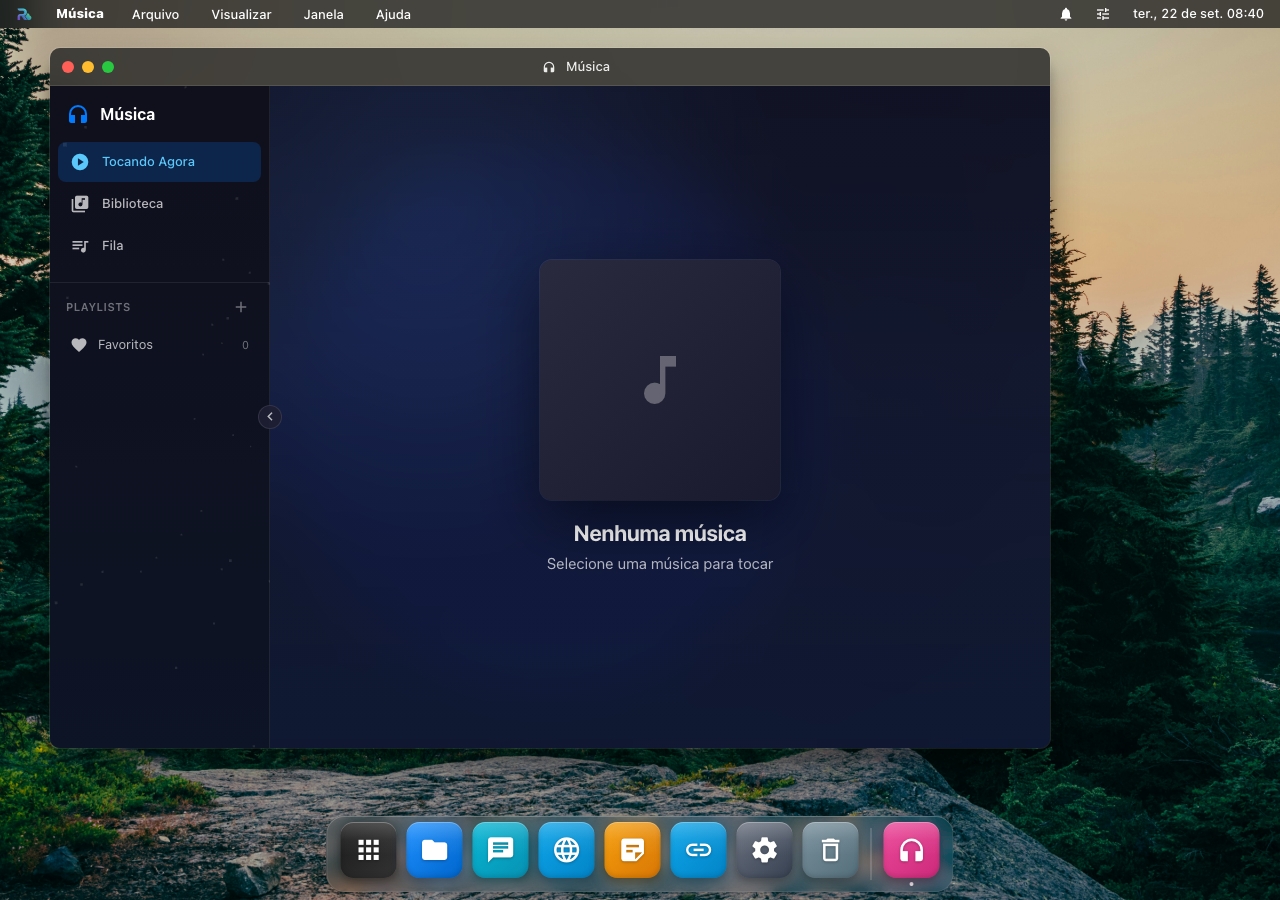Click the Música app menu in menu bar

coord(80,14)
